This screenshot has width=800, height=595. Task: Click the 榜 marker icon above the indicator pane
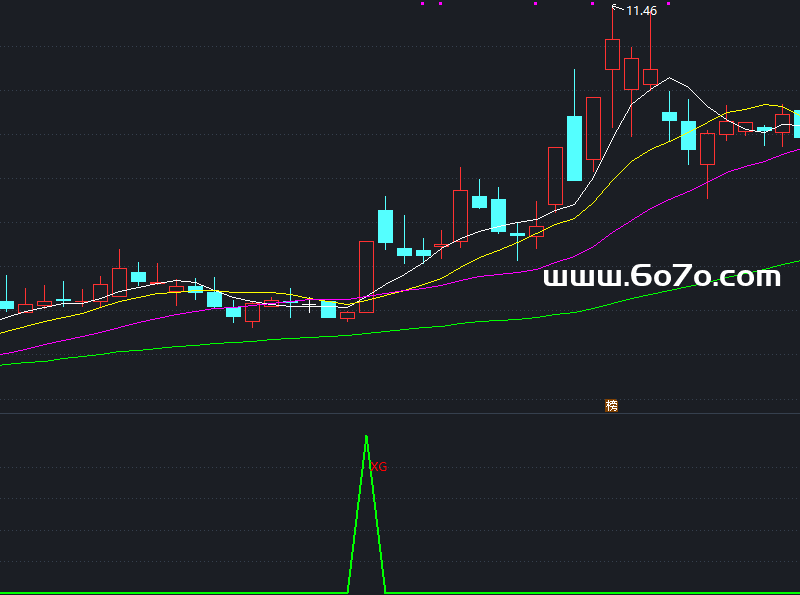611,405
